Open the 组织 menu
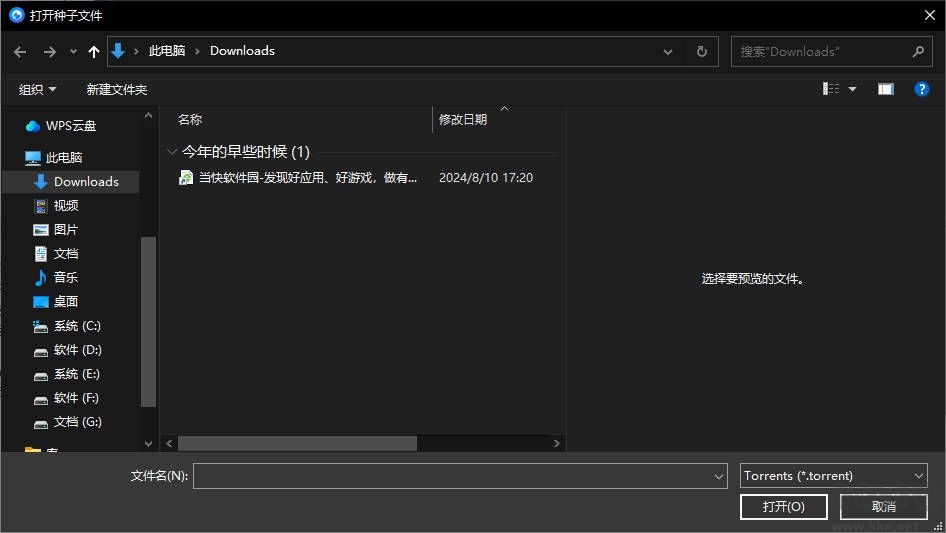This screenshot has height=533, width=946. 37,89
